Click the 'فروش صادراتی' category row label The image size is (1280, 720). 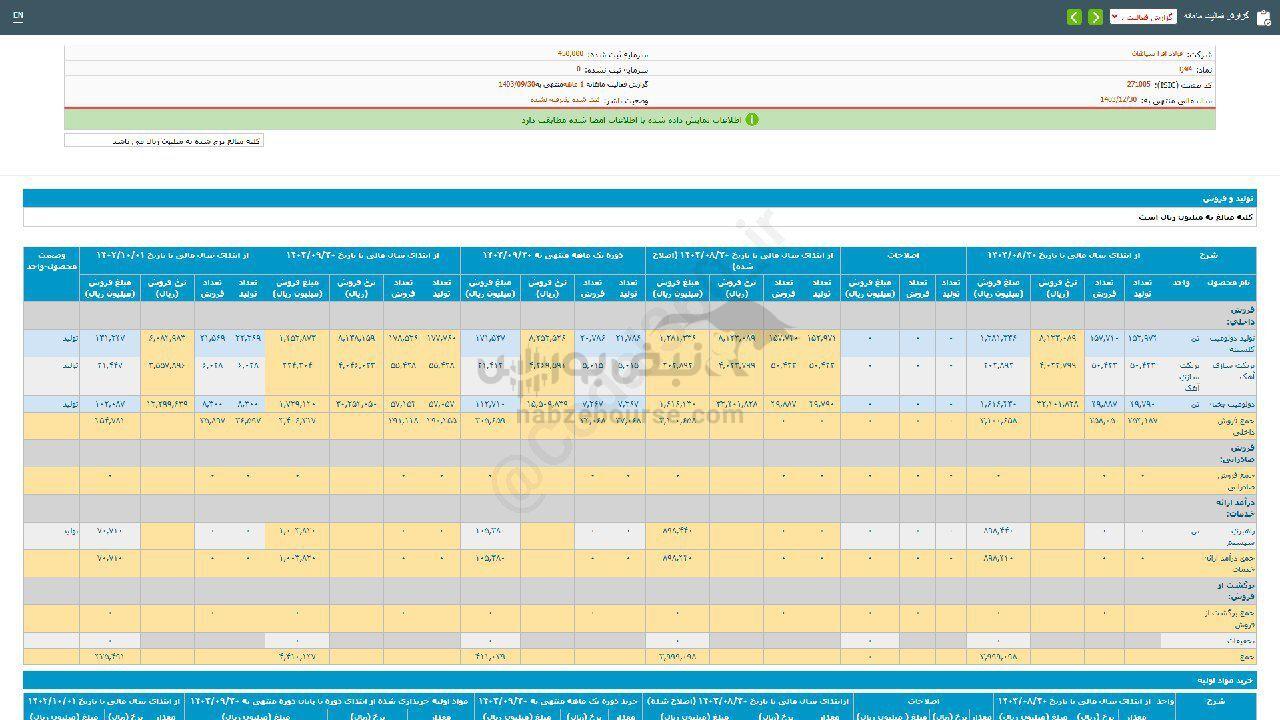(1239, 453)
